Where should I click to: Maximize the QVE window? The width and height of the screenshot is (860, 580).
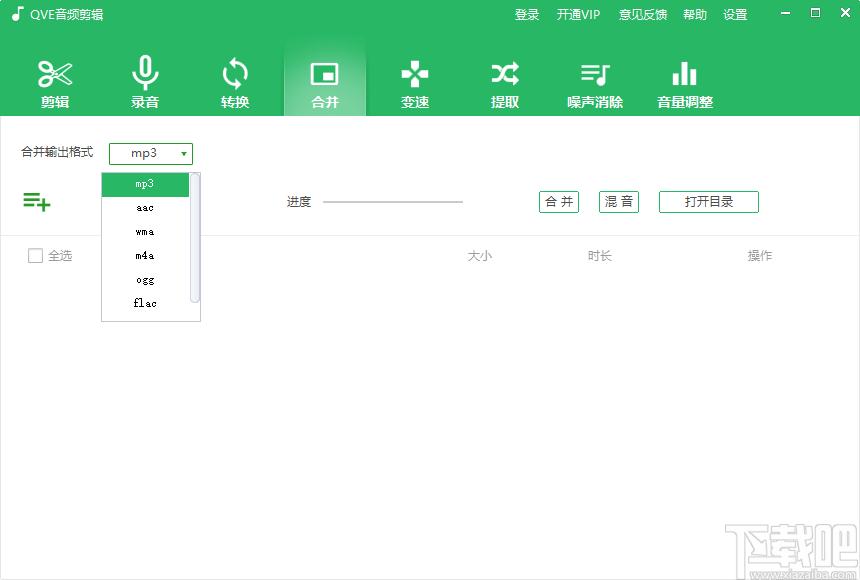click(816, 13)
